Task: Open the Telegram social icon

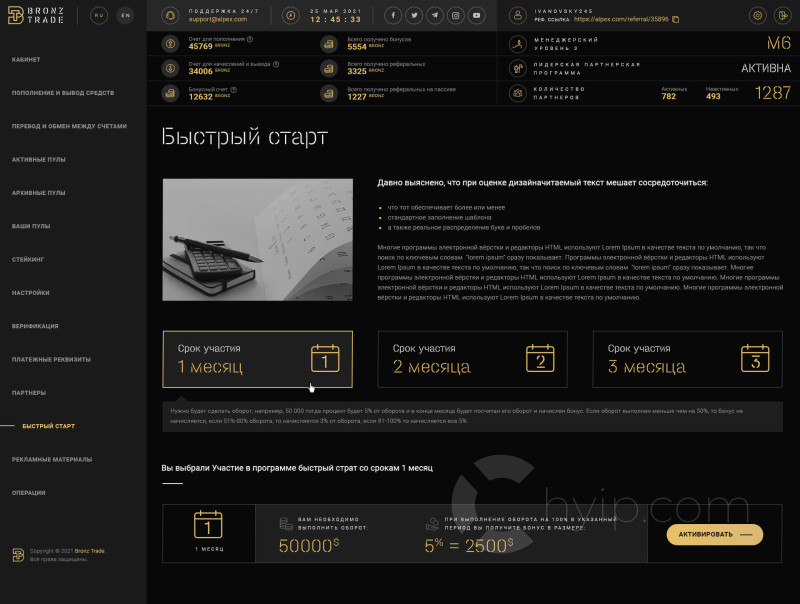Action: pyautogui.click(x=435, y=15)
